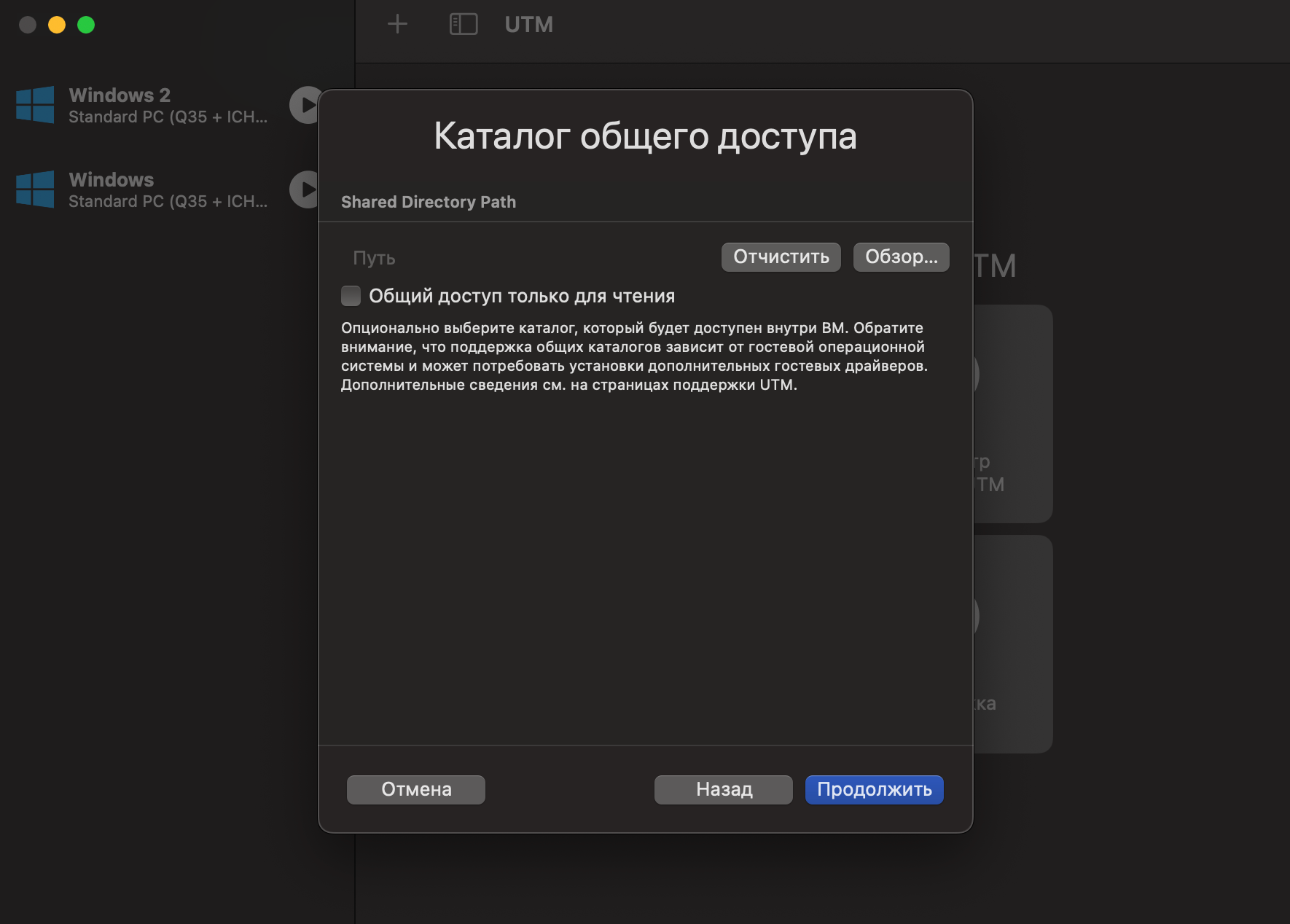Click Standard PC subtitle under Windows 2

(x=168, y=117)
